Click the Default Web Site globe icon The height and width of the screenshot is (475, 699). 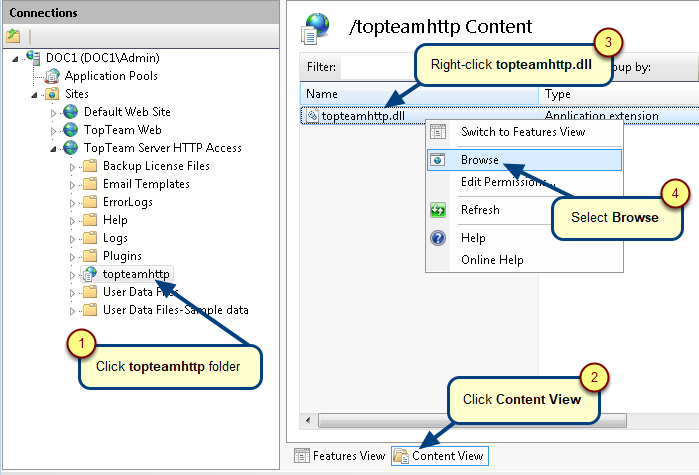(70, 112)
